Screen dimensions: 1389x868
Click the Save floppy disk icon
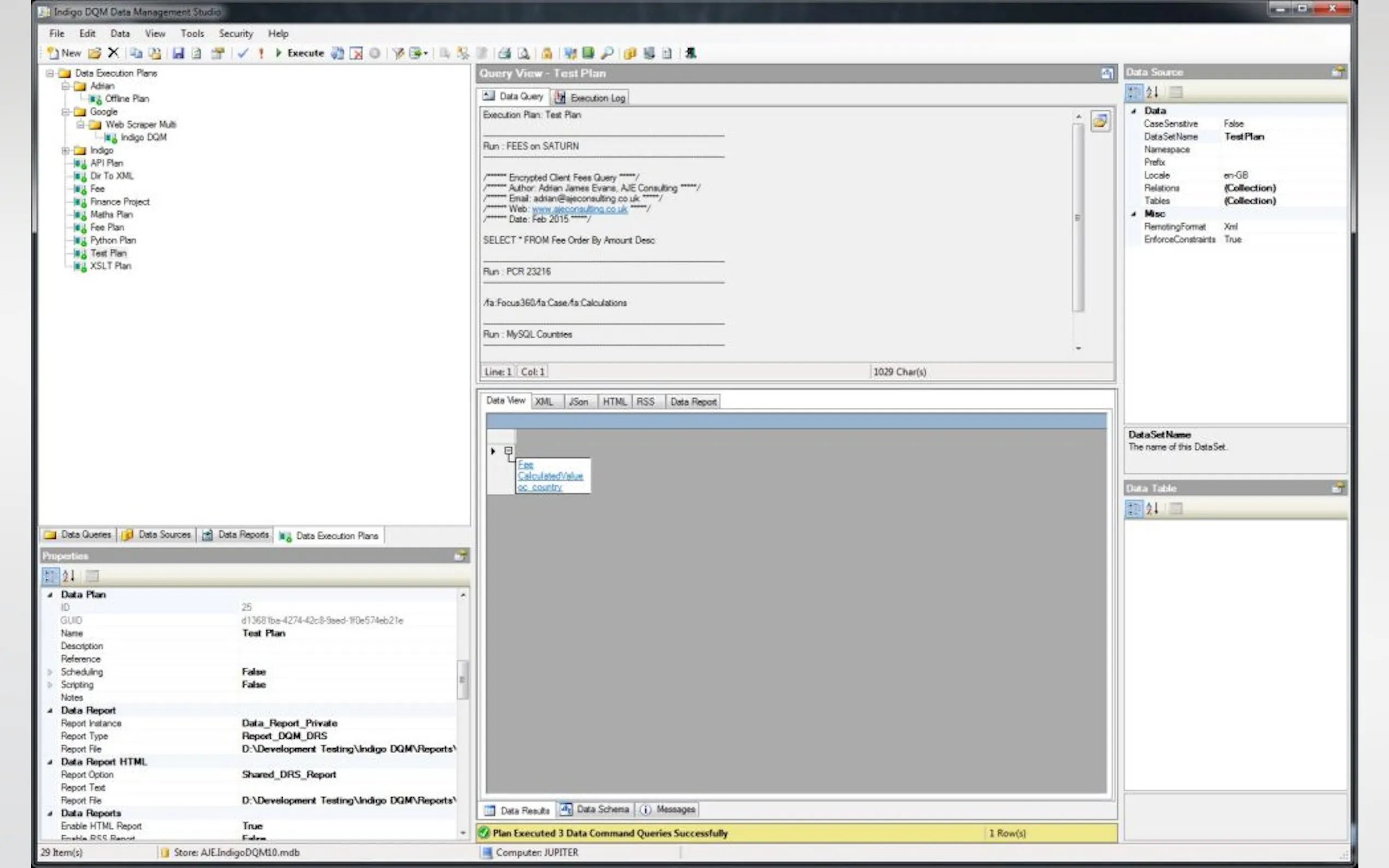[x=178, y=54]
